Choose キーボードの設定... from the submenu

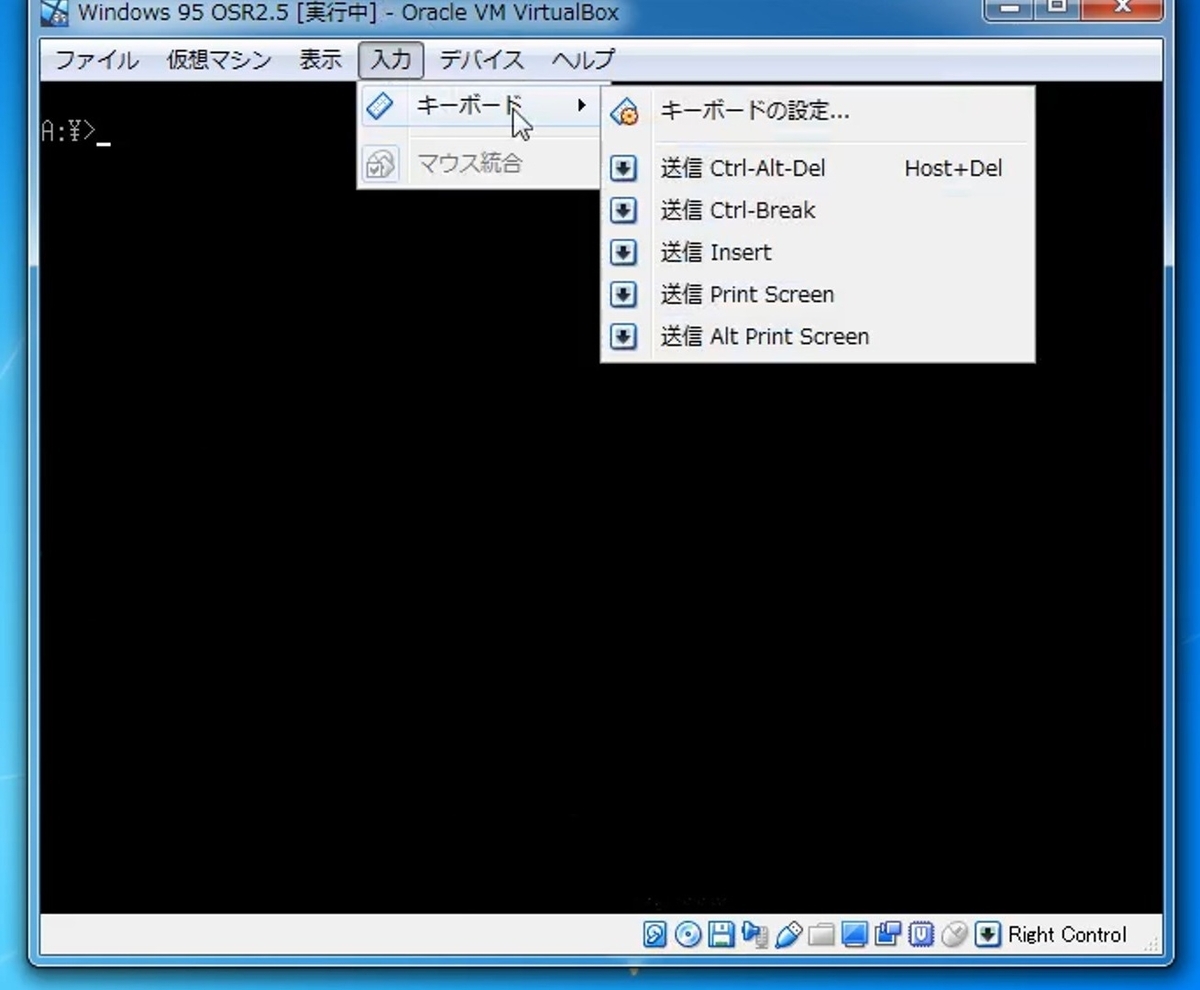click(x=818, y=112)
